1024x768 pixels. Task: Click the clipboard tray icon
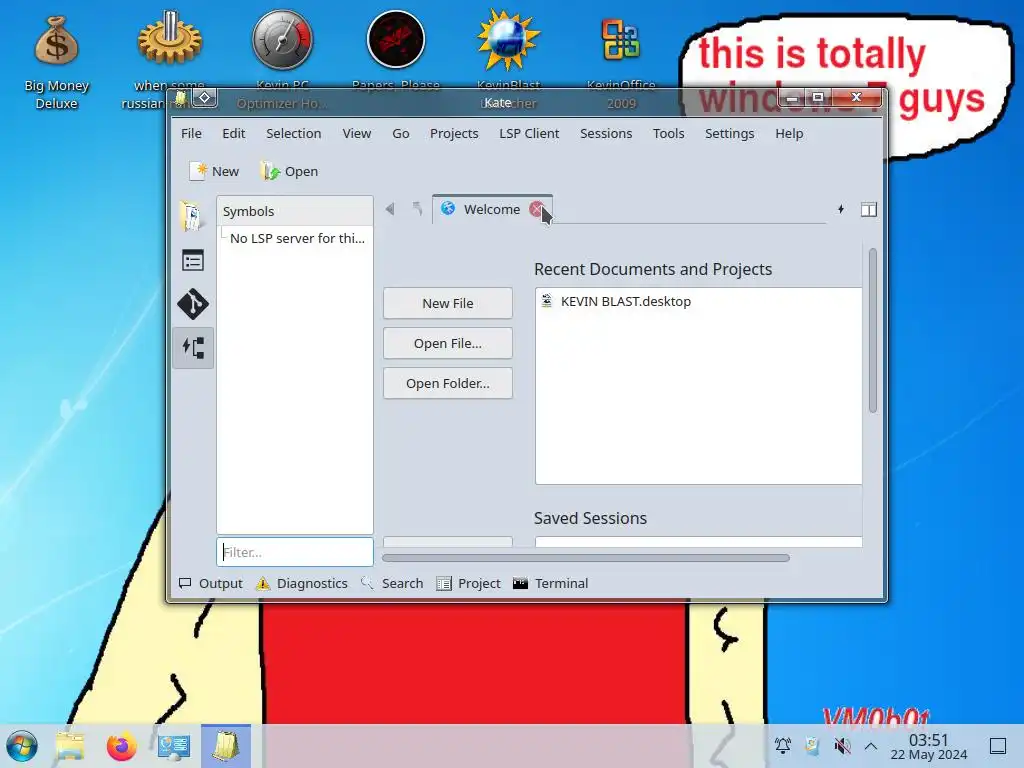click(x=812, y=745)
